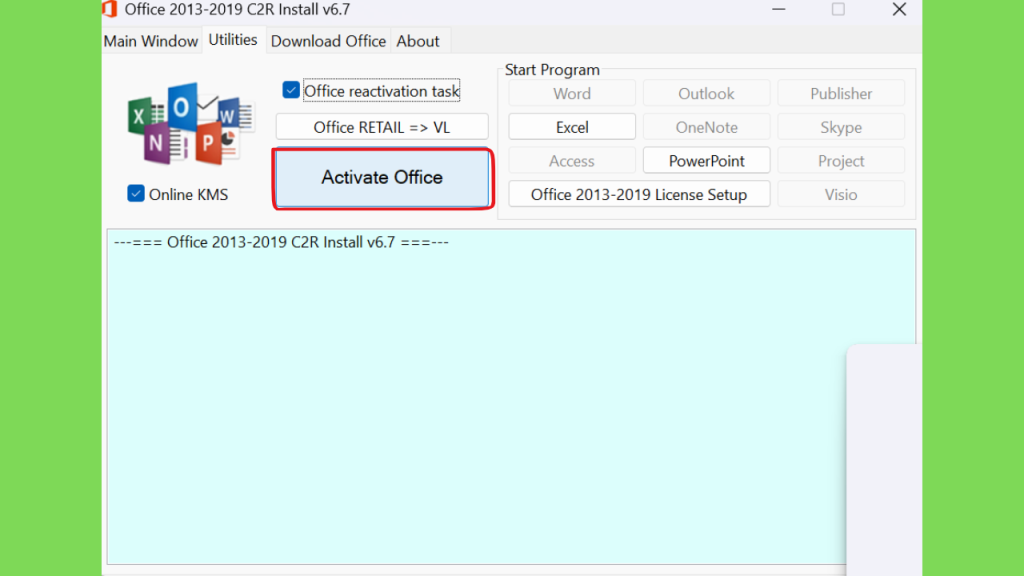This screenshot has height=576, width=1024.
Task: Click the Office logo in the title bar
Action: 110,9
